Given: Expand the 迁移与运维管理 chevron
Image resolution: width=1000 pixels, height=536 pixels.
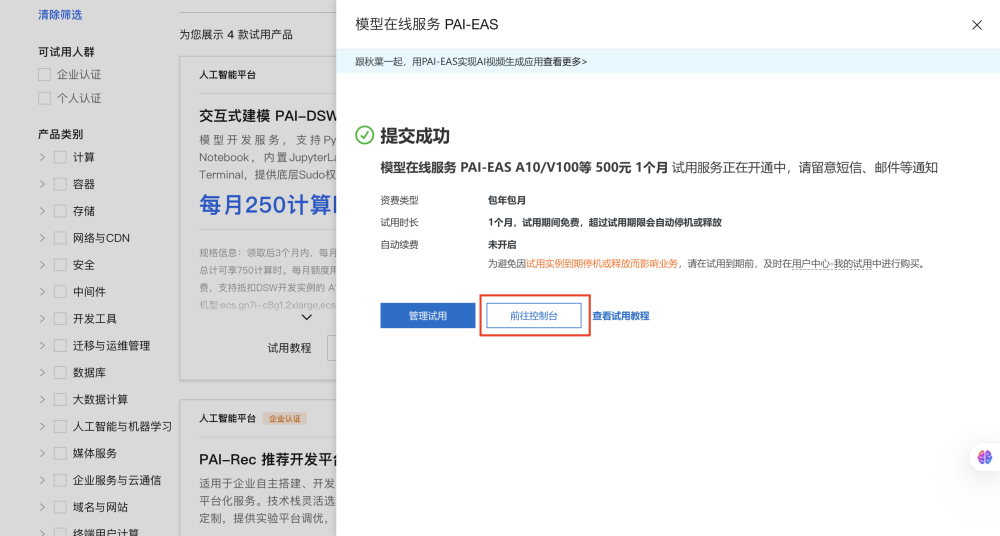Looking at the screenshot, I should coord(42,345).
